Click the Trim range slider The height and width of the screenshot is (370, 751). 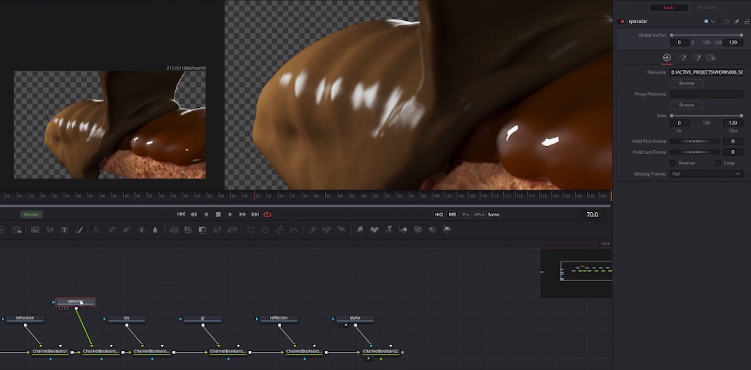point(706,115)
